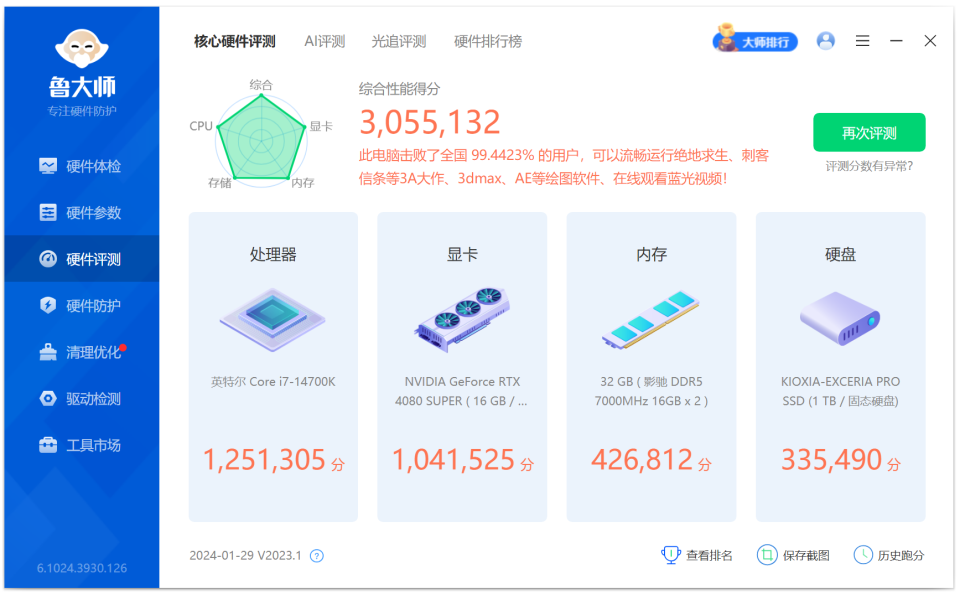Screen dimensions: 960x594
Task: Click the user avatar icon
Action: point(826,40)
